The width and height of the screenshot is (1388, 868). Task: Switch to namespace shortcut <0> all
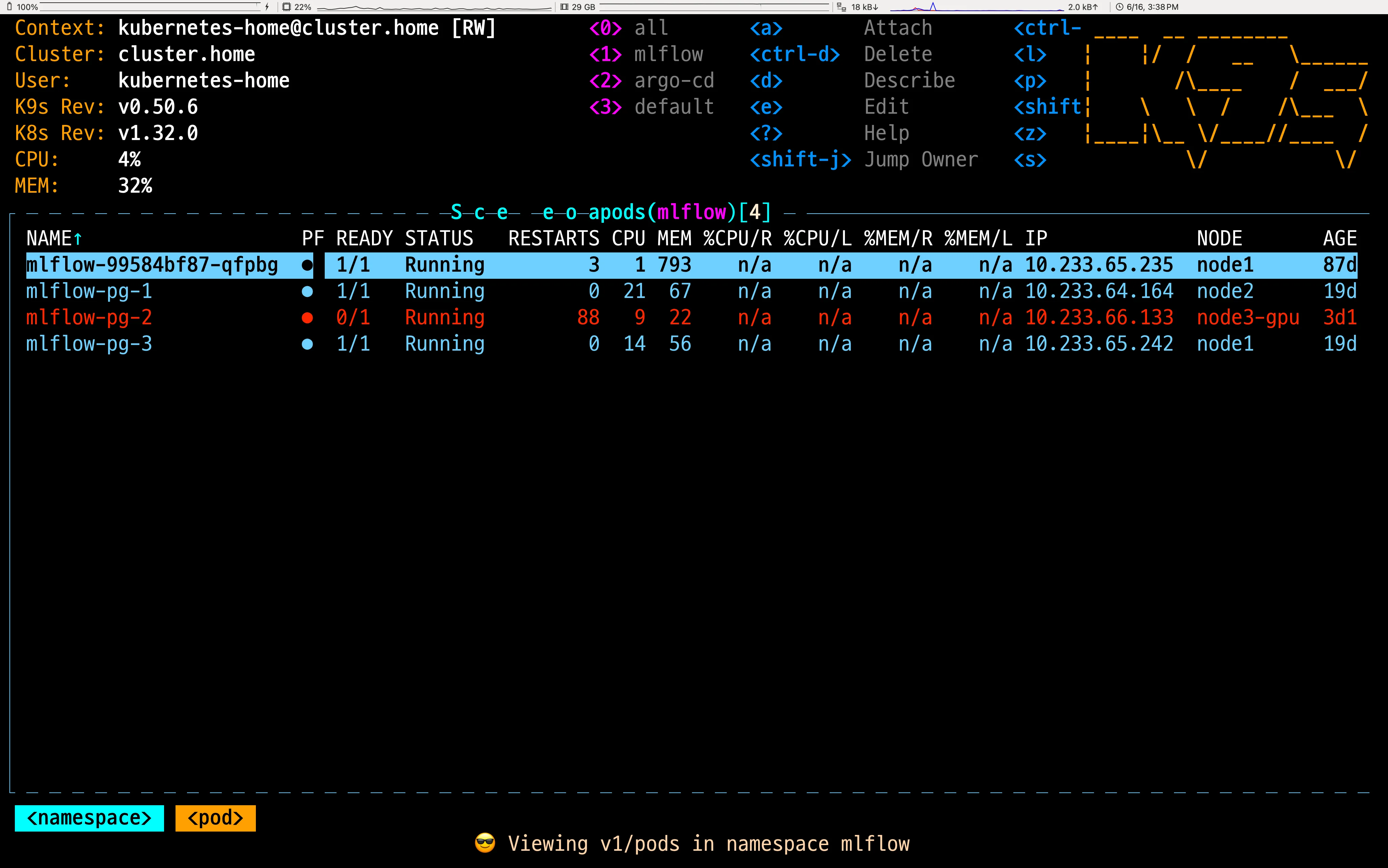(x=629, y=28)
